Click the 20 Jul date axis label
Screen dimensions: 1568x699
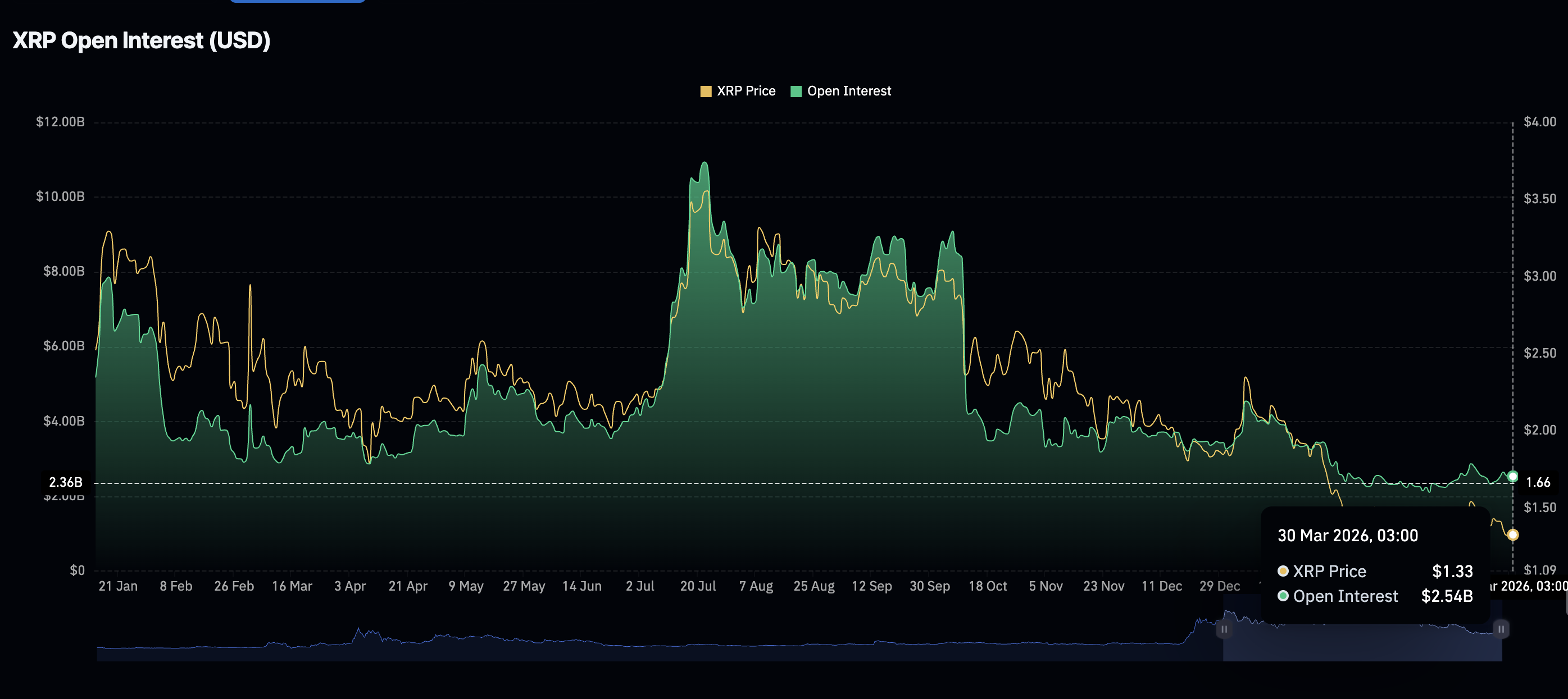(x=698, y=586)
